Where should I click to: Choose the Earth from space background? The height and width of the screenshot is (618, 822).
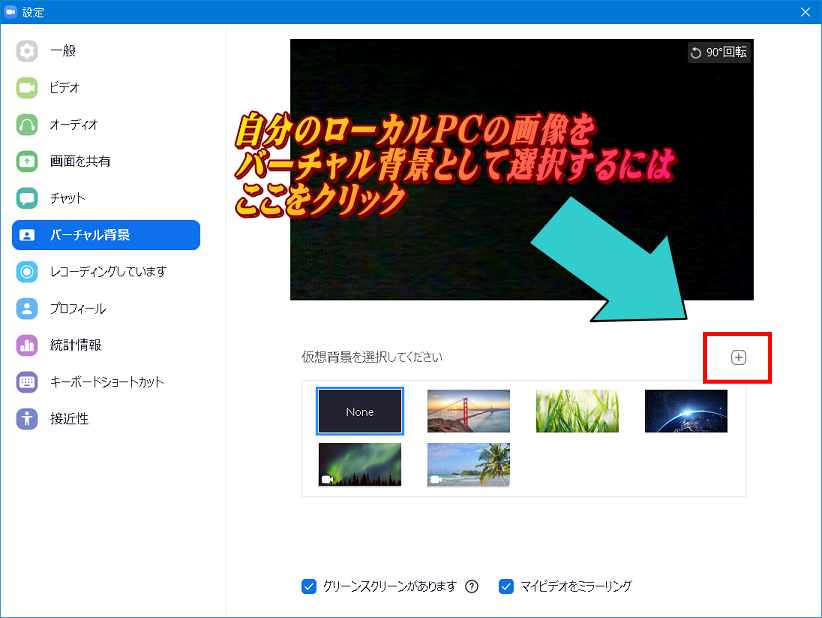coord(686,411)
